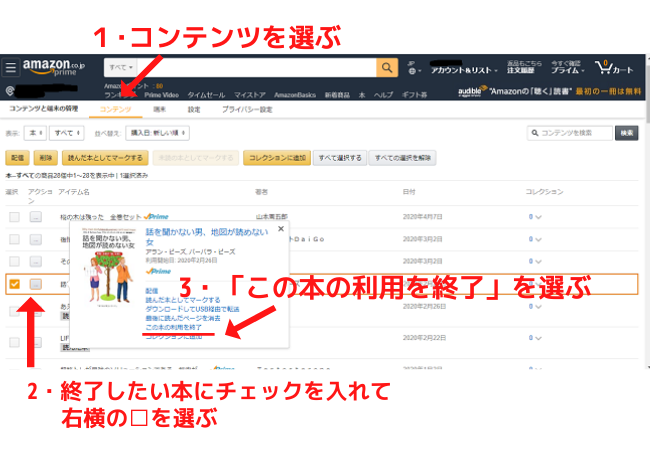Image resolution: width=650 pixels, height=450 pixels.
Task: Open 新着商品 in the nav bar
Action: click(337, 95)
